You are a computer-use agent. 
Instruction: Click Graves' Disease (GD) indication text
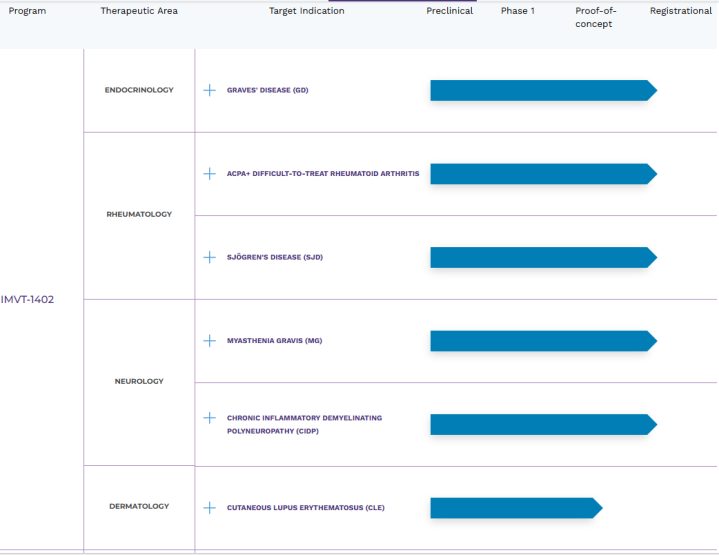tap(268, 90)
